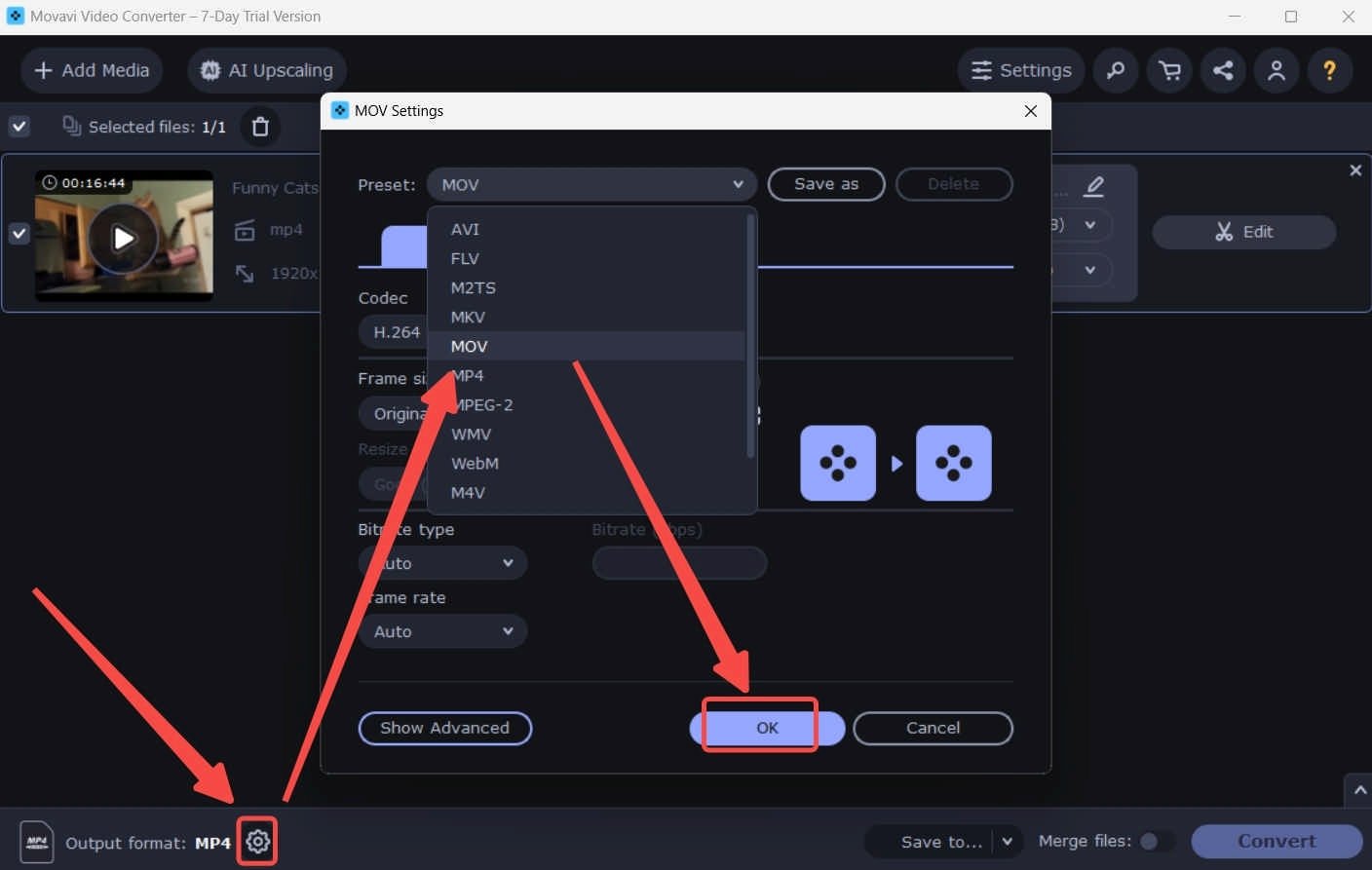The image size is (1372, 870).
Task: Close the MOV Settings dialog
Action: (x=1031, y=111)
